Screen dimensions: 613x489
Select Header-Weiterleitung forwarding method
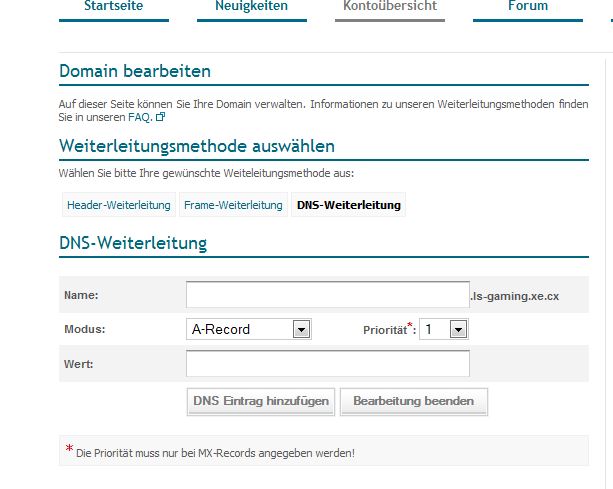tap(118, 205)
